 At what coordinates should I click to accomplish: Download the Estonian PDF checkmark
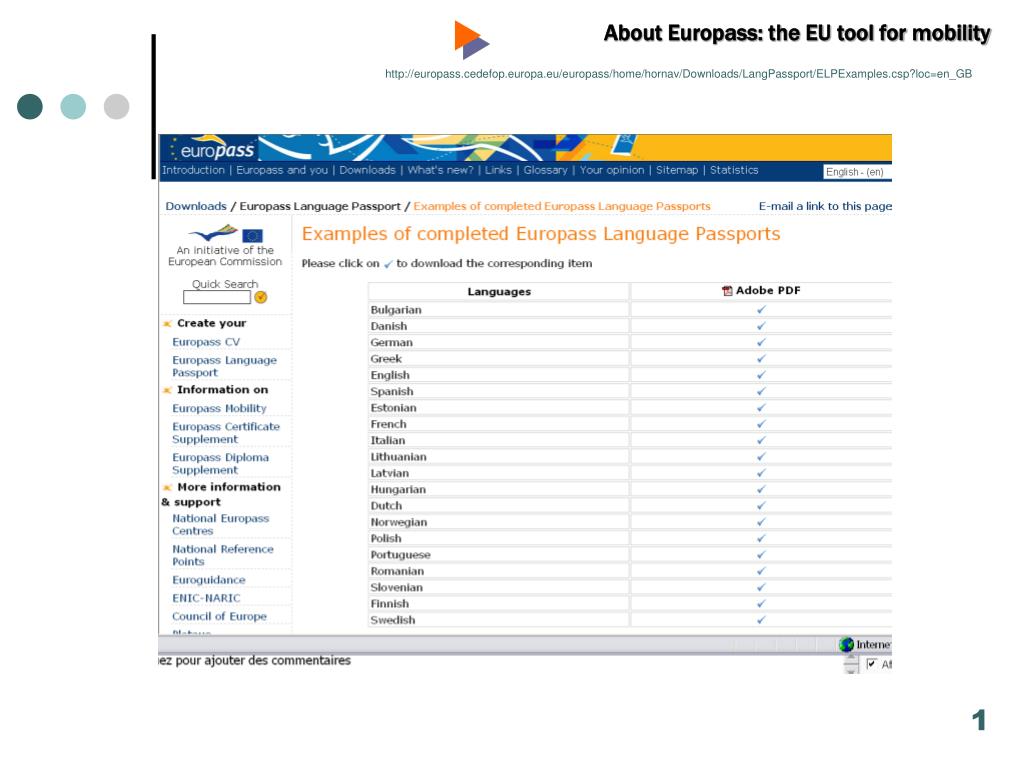click(761, 408)
